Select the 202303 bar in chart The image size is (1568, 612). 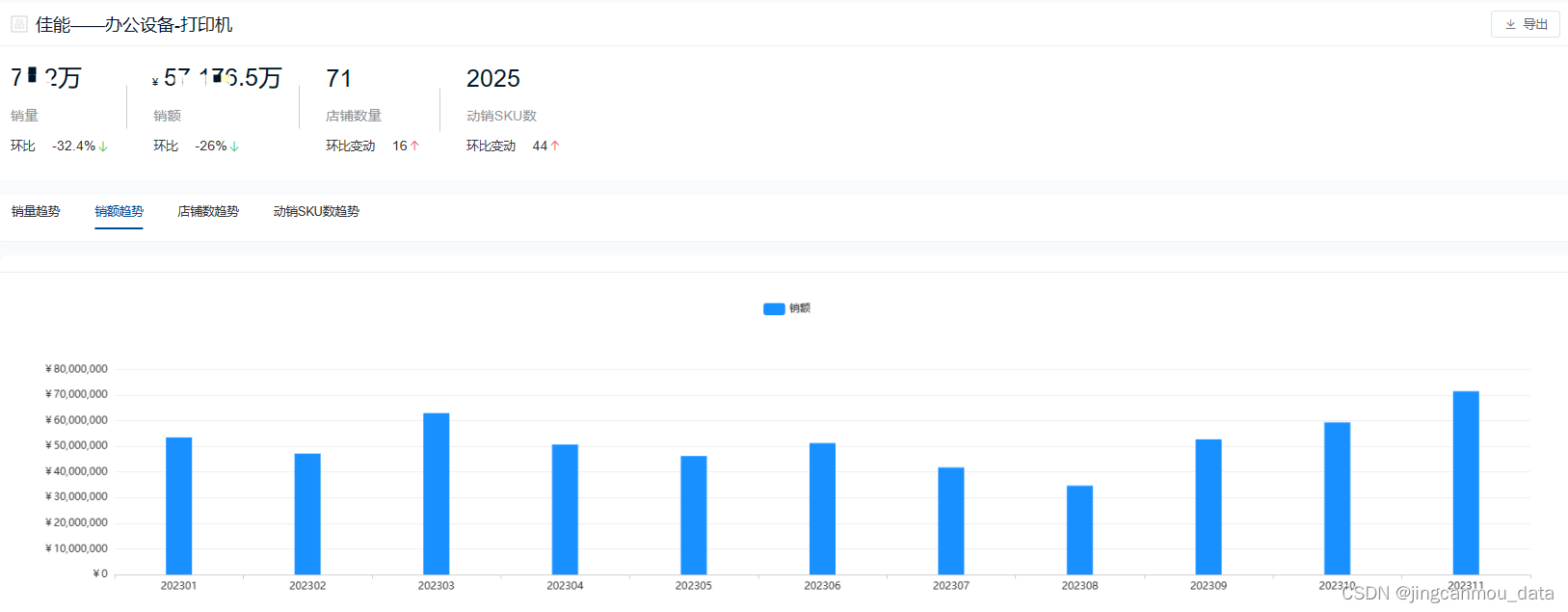436,493
